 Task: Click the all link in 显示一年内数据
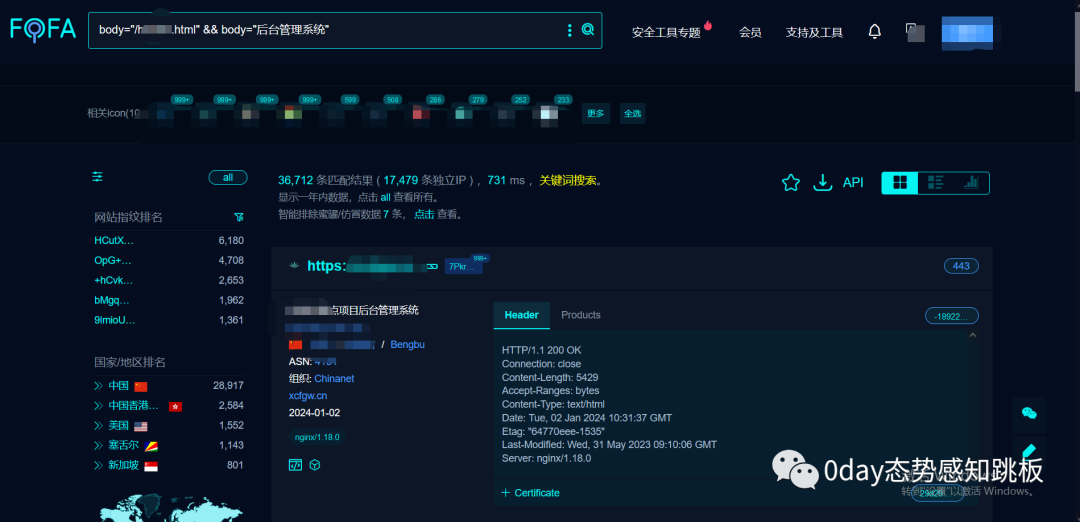386,197
